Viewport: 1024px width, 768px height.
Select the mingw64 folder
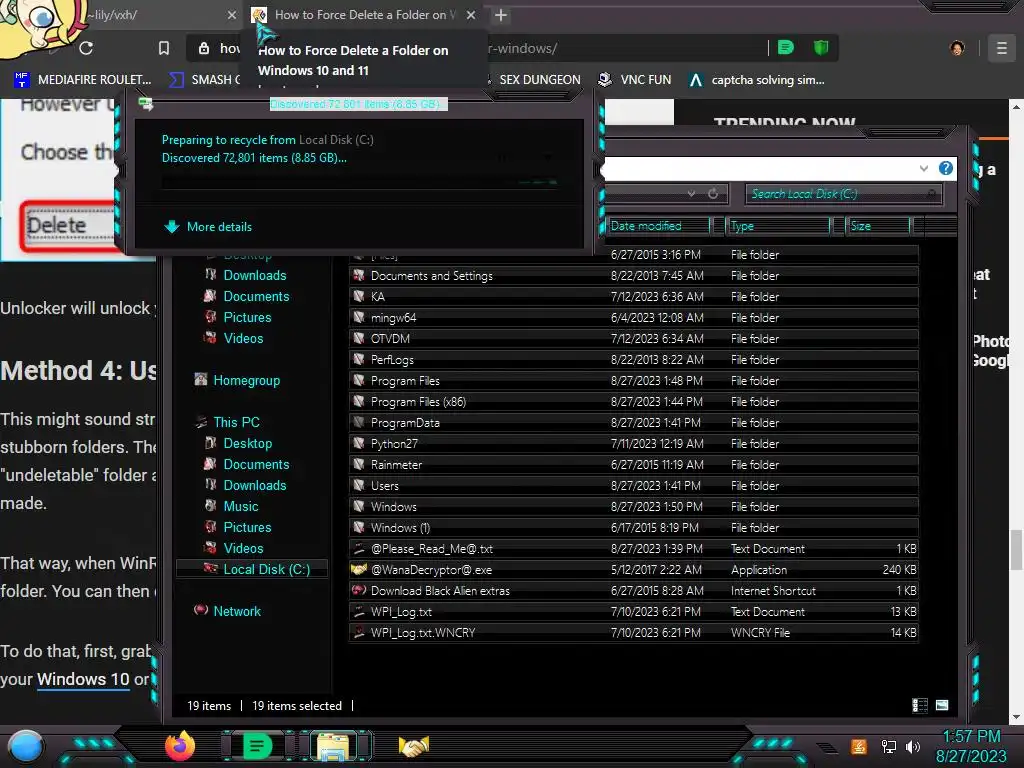(x=633, y=318)
